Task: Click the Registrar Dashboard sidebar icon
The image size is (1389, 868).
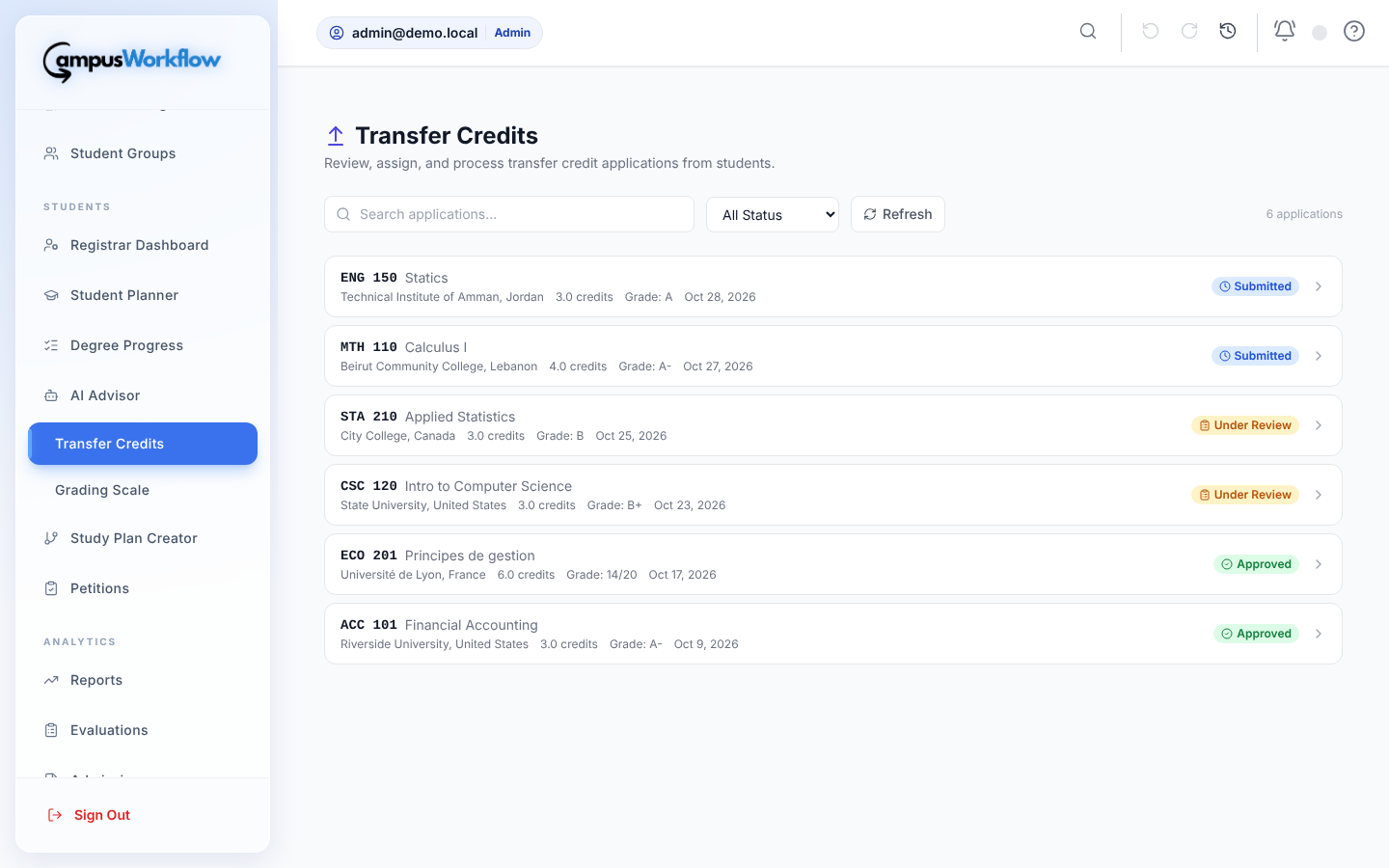Action: tap(51, 245)
